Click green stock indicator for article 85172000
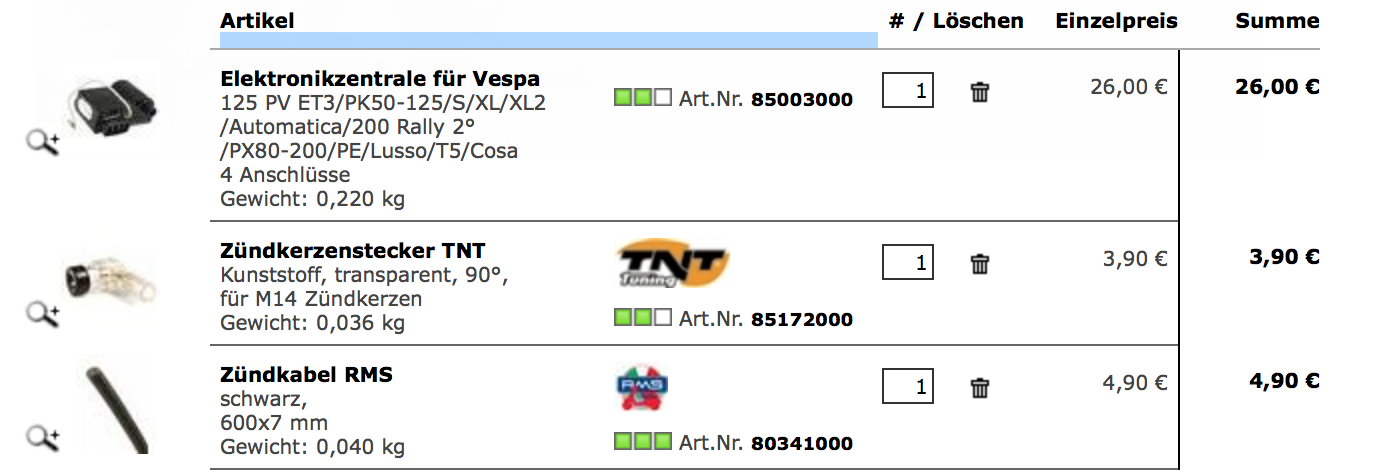 click(x=642, y=319)
